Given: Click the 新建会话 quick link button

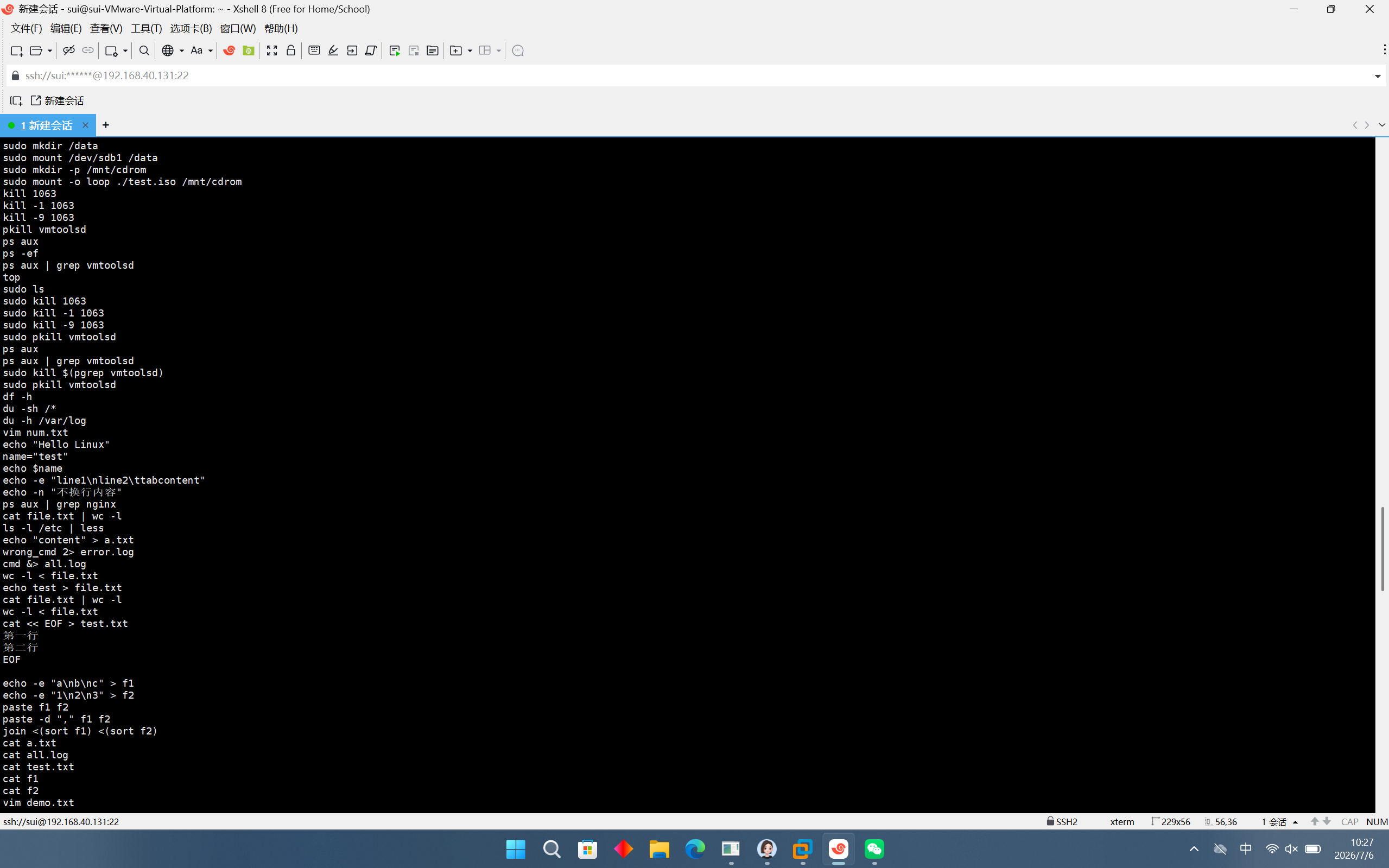Looking at the screenshot, I should point(58,100).
